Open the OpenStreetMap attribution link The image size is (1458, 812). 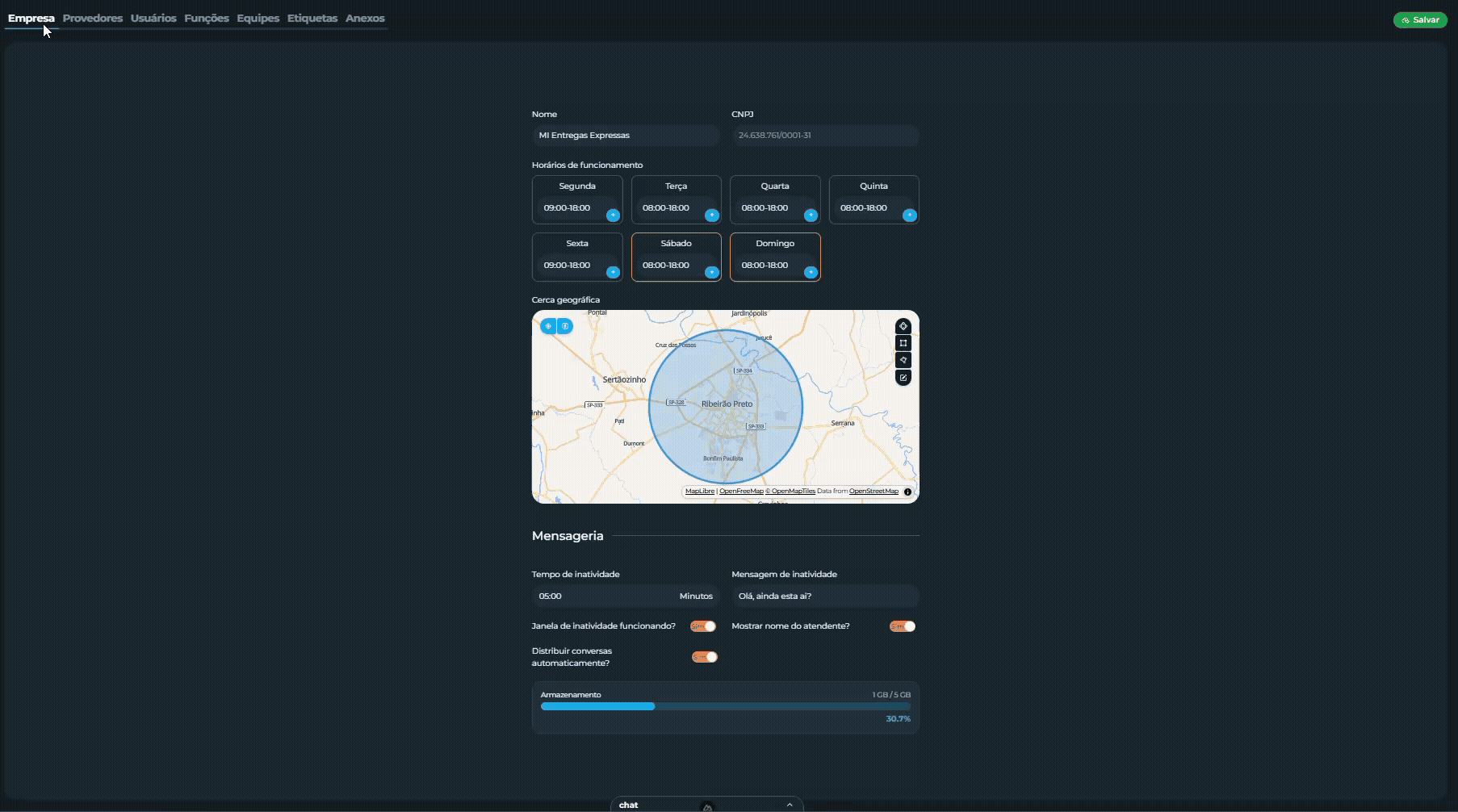coord(874,491)
